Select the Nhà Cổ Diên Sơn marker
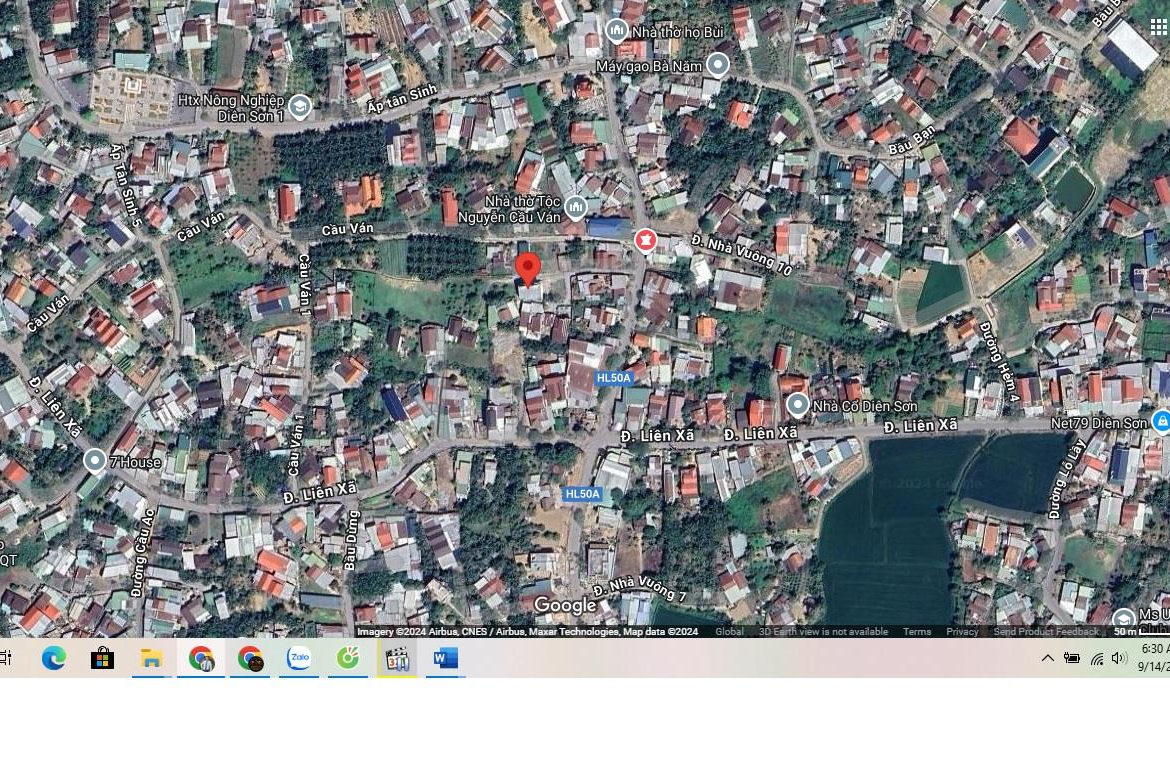 797,405
